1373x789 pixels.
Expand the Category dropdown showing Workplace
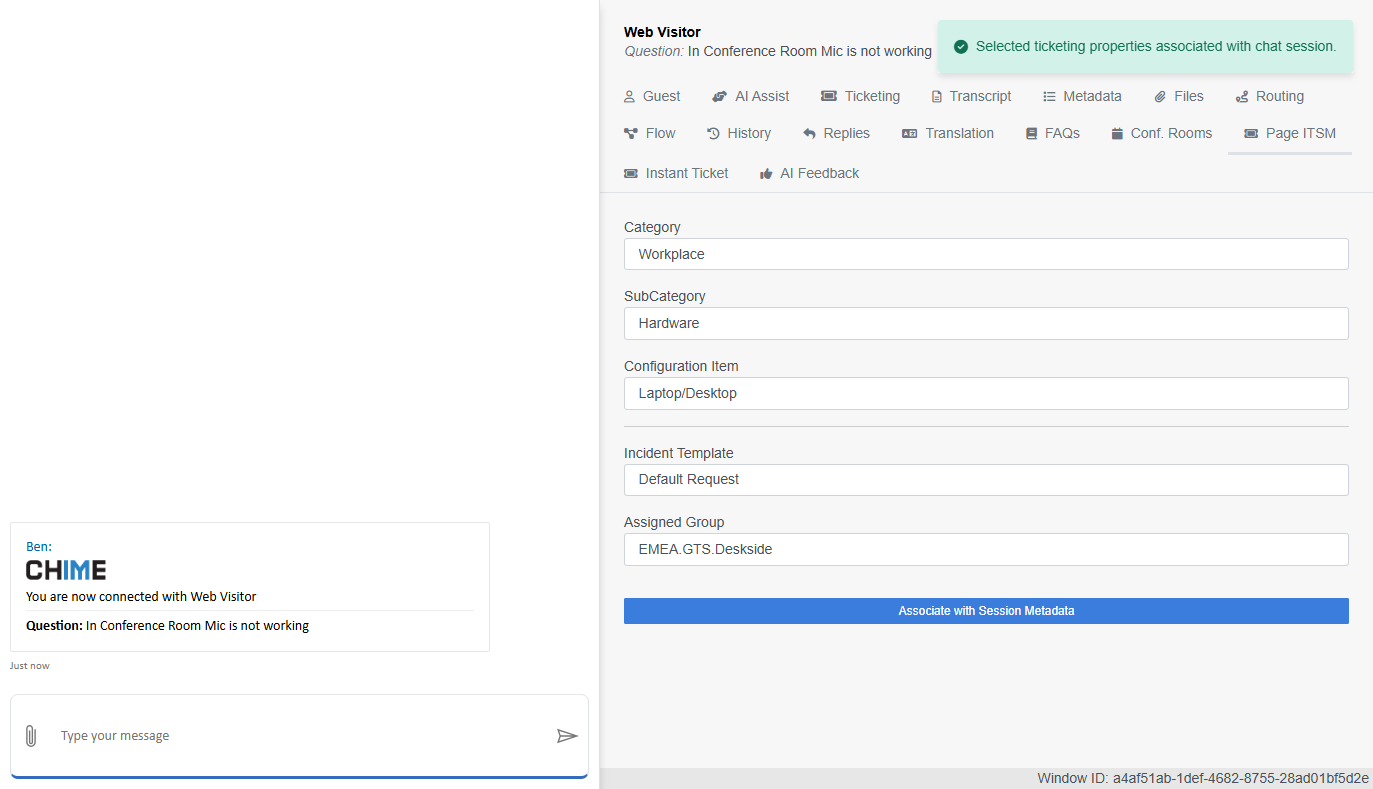tap(985, 254)
